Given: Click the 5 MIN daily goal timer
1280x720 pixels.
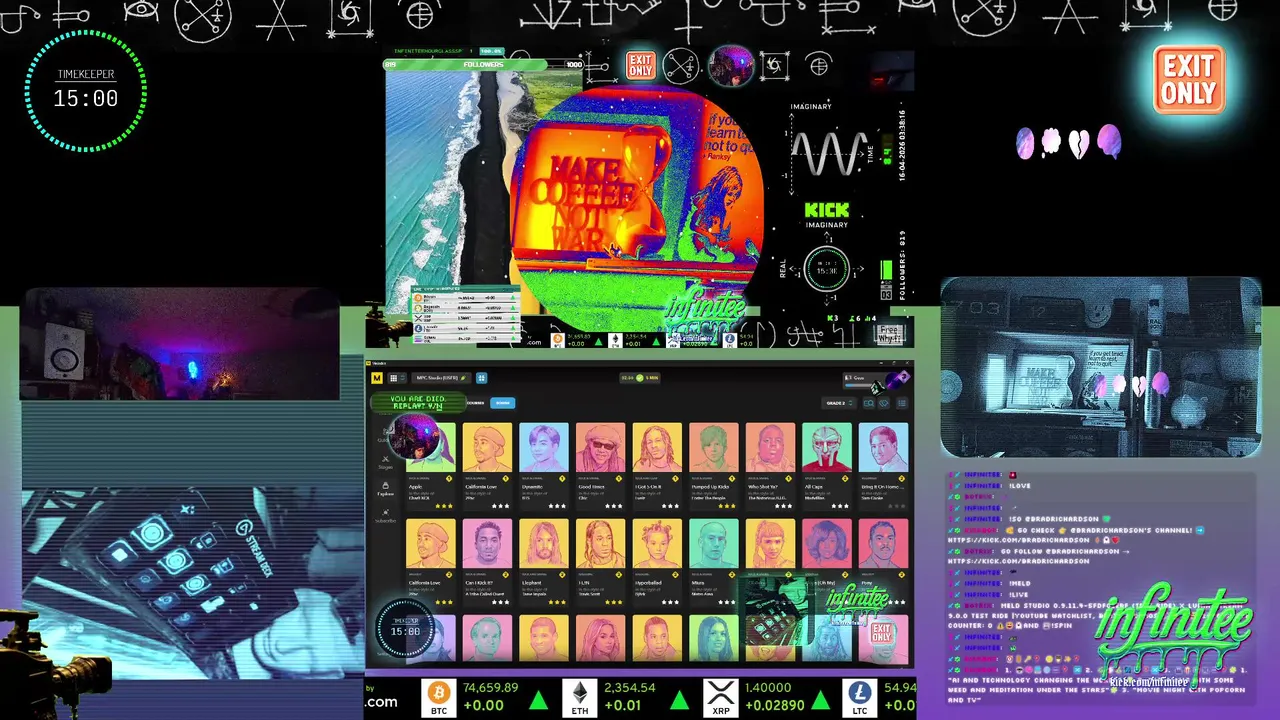Looking at the screenshot, I should [639, 378].
